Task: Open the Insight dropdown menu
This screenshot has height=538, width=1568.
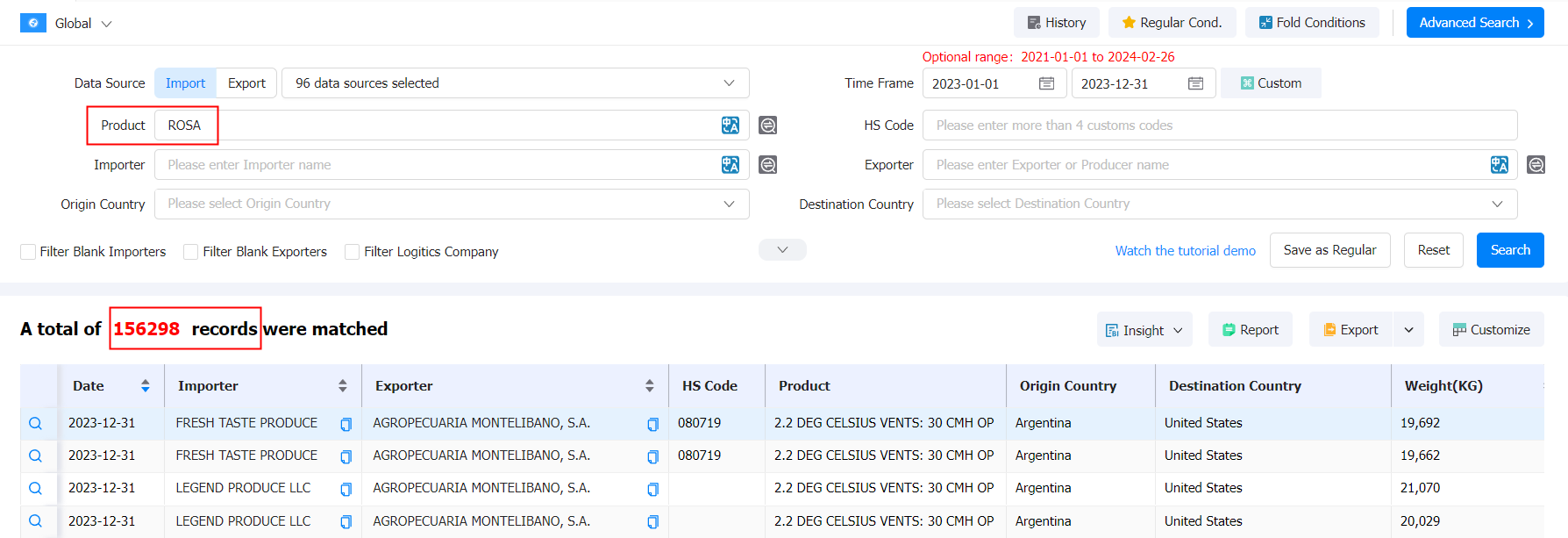Action: tap(1144, 330)
